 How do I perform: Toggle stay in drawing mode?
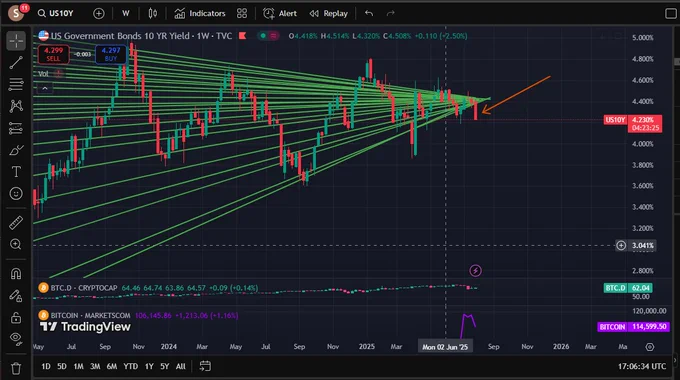pyautogui.click(x=16, y=296)
